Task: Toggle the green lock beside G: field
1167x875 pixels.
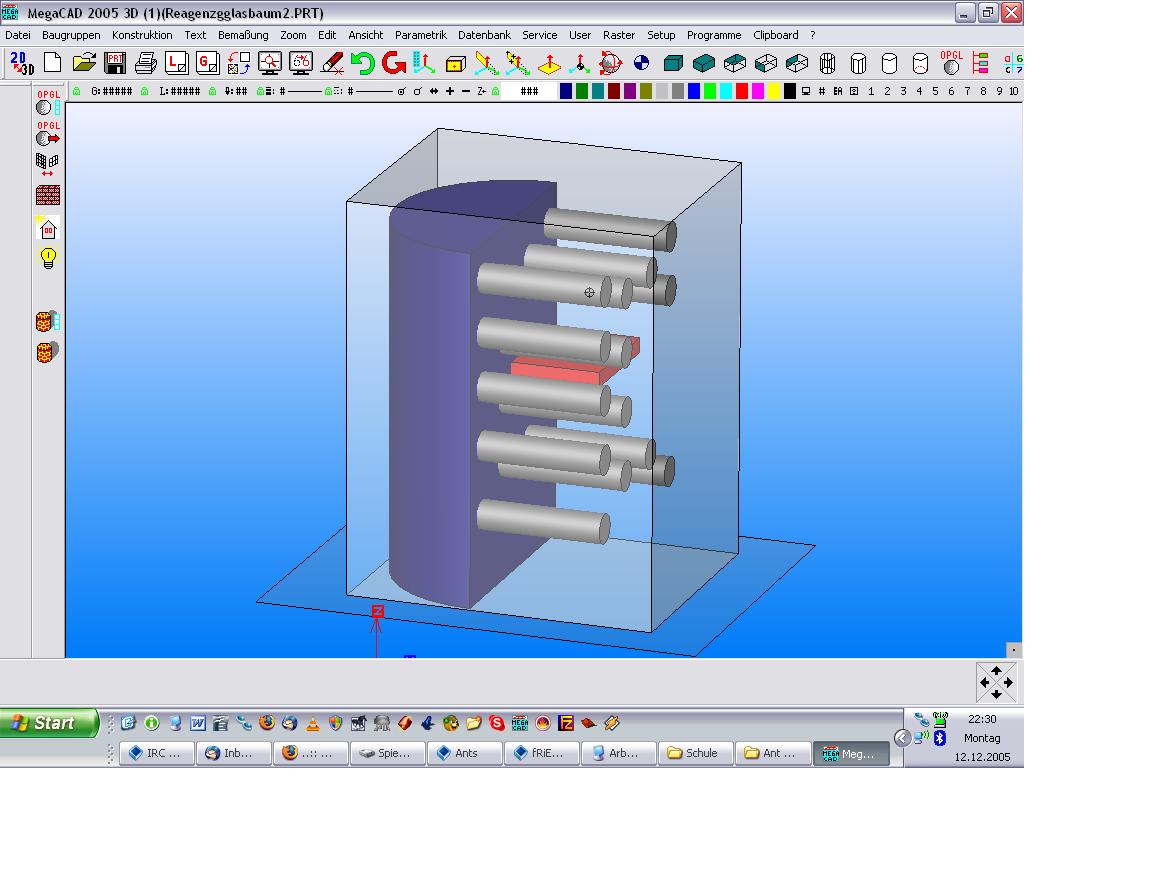Action: pos(77,91)
